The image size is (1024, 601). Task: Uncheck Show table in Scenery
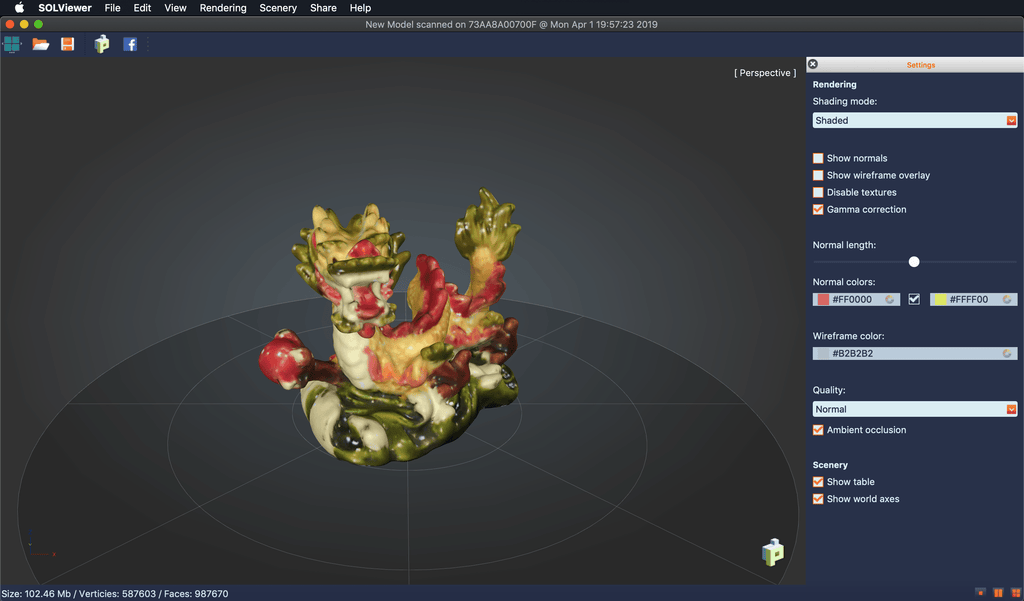[818, 481]
